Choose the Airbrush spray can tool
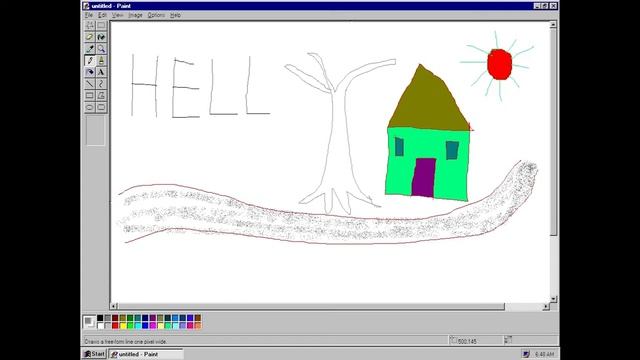The width and height of the screenshot is (640, 360). pos(90,72)
